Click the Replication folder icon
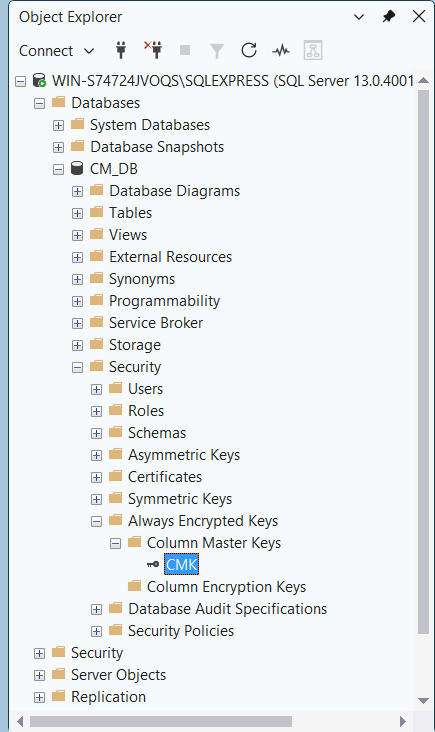The width and height of the screenshot is (435, 732). (58, 696)
